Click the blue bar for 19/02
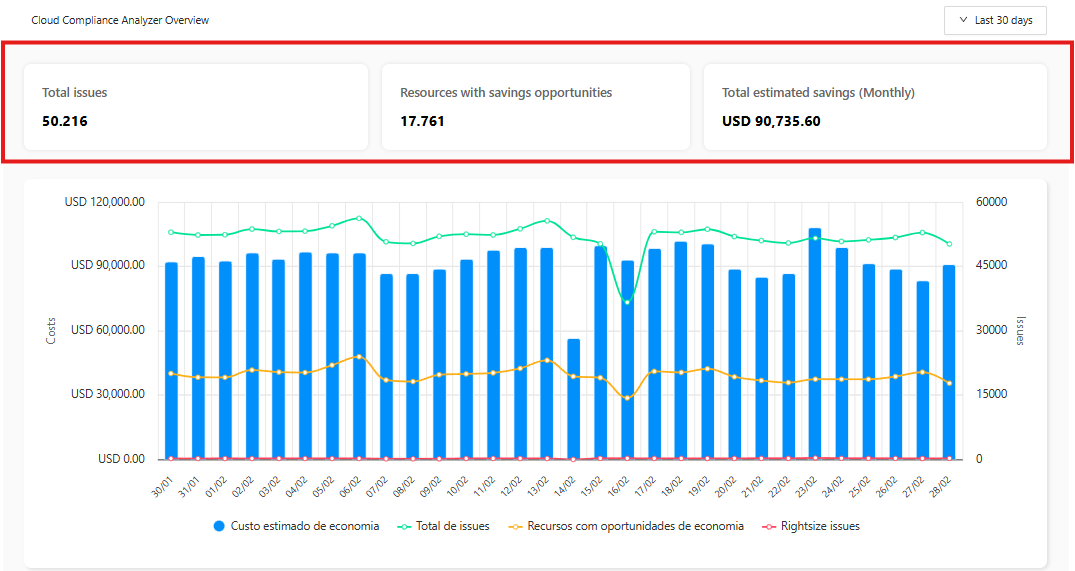Screen dimensions: 1075x571 coord(707,350)
